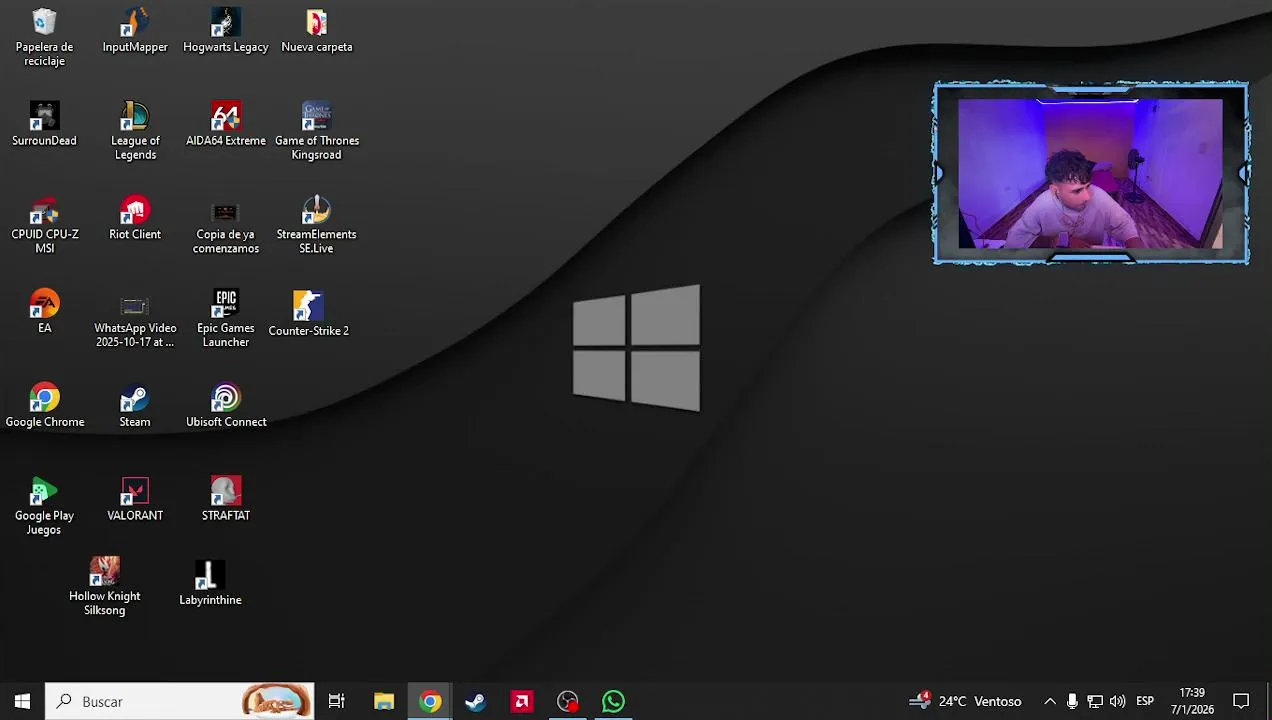This screenshot has width=1272, height=720.
Task: Open Google Chrome desktop shortcut
Action: click(x=44, y=405)
